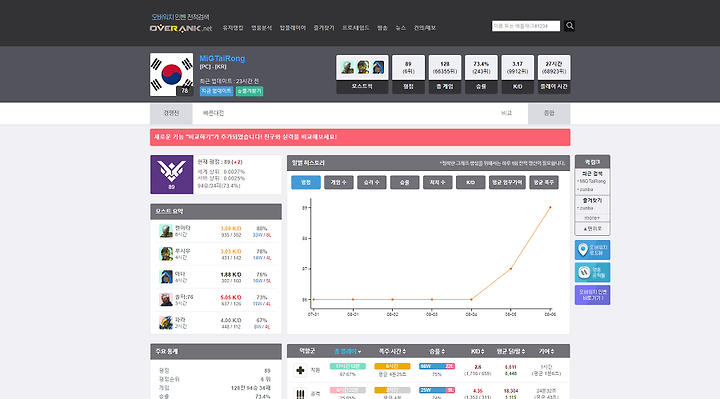The image size is (720, 399).
Task: Switch to the competitive (first gray) tab
Action: point(171,113)
